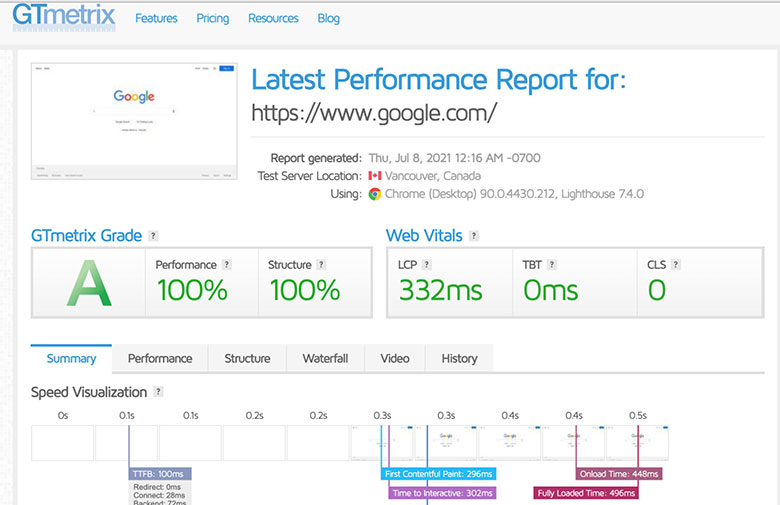This screenshot has height=505, width=780.
Task: Open the Features menu item
Action: point(156,18)
